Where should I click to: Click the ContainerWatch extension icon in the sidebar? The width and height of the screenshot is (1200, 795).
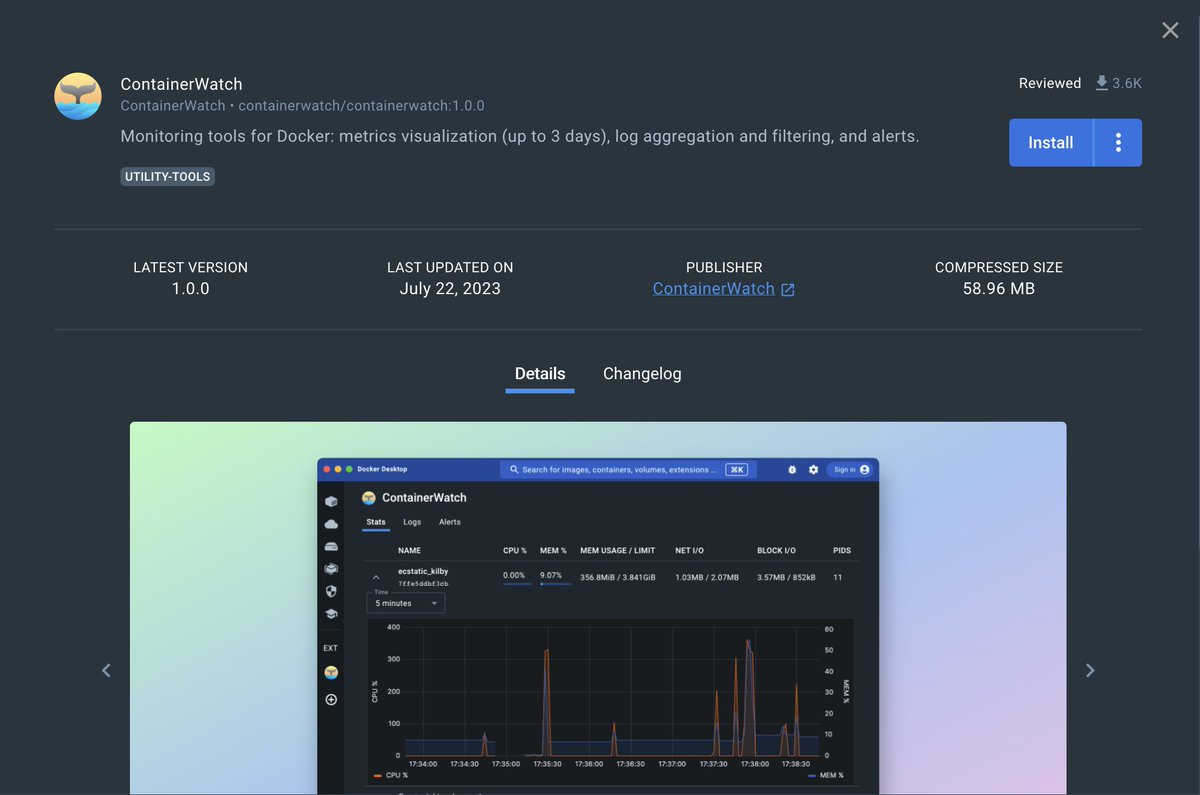point(331,673)
